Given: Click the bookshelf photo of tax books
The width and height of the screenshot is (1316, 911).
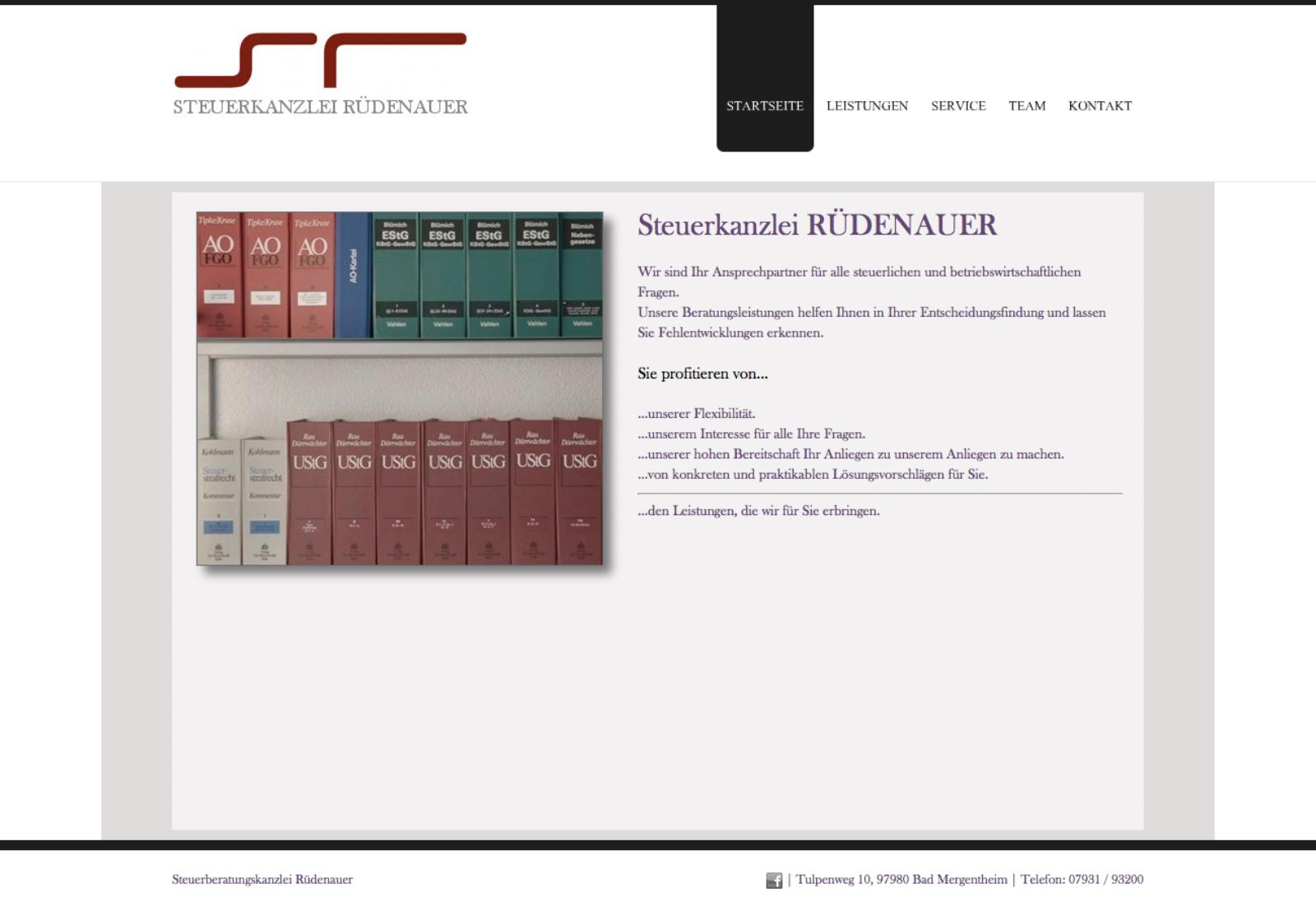Looking at the screenshot, I should 400,388.
